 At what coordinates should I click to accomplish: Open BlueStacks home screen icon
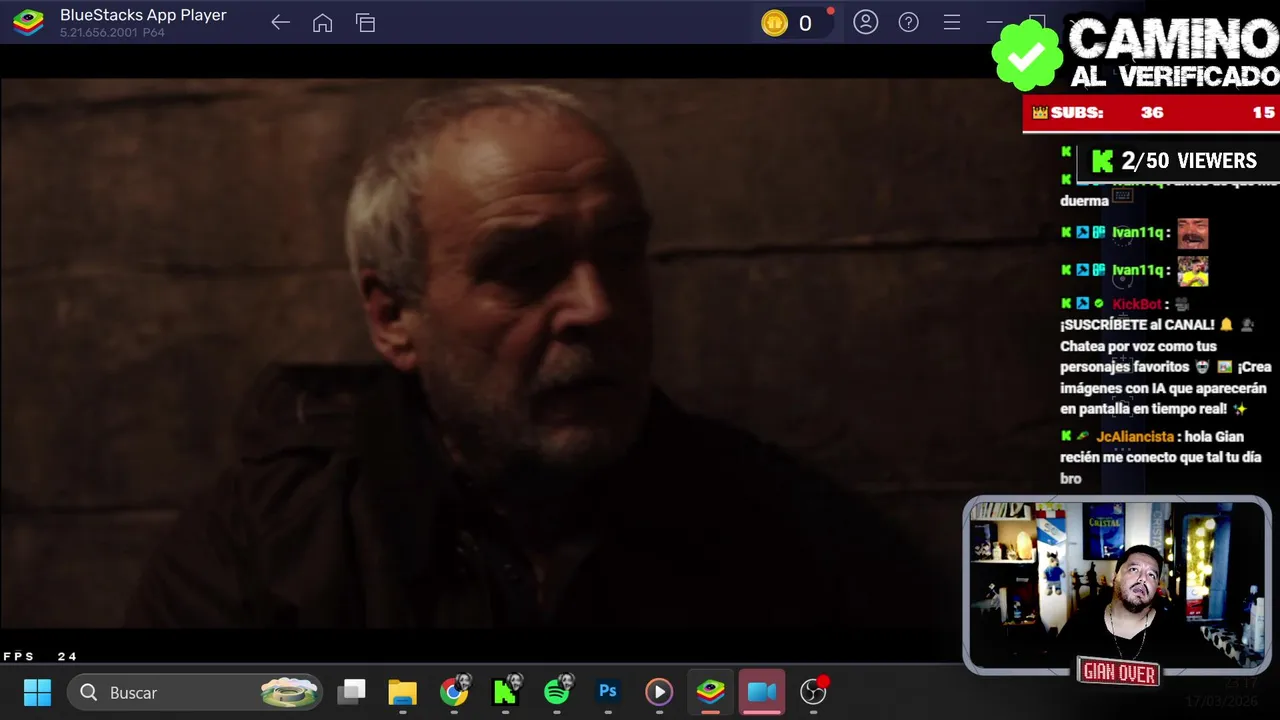pyautogui.click(x=322, y=23)
